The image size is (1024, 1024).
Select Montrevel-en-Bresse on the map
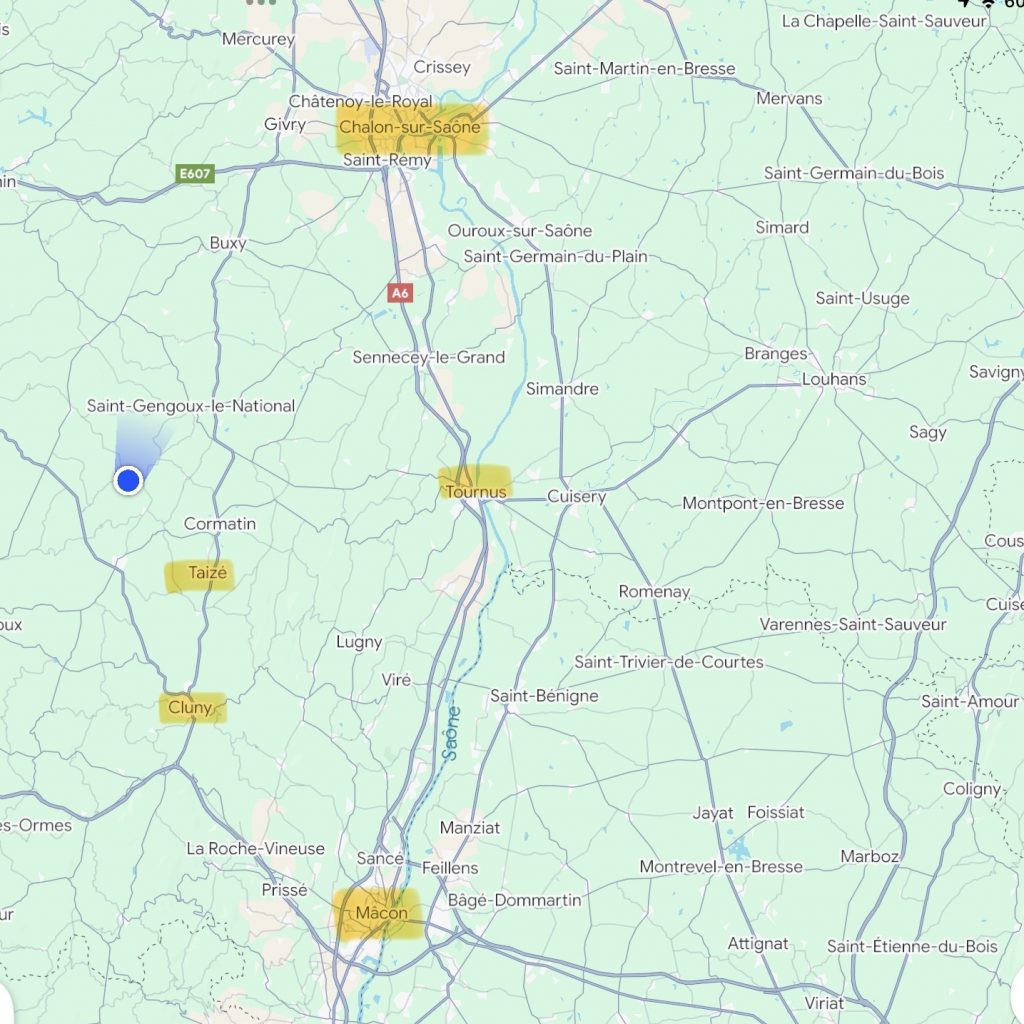(x=721, y=867)
